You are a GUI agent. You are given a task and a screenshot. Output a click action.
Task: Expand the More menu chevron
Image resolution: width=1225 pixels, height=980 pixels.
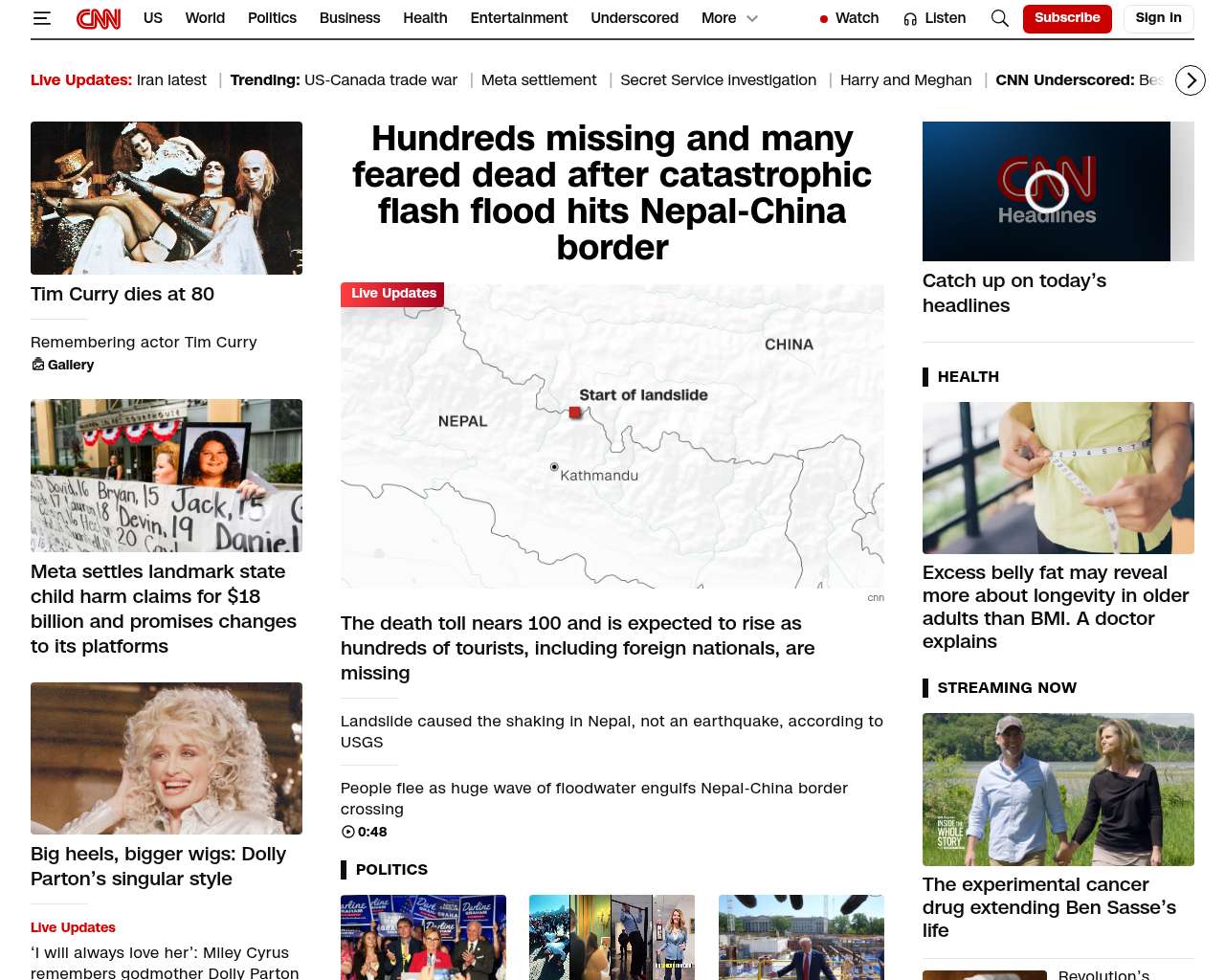(752, 18)
